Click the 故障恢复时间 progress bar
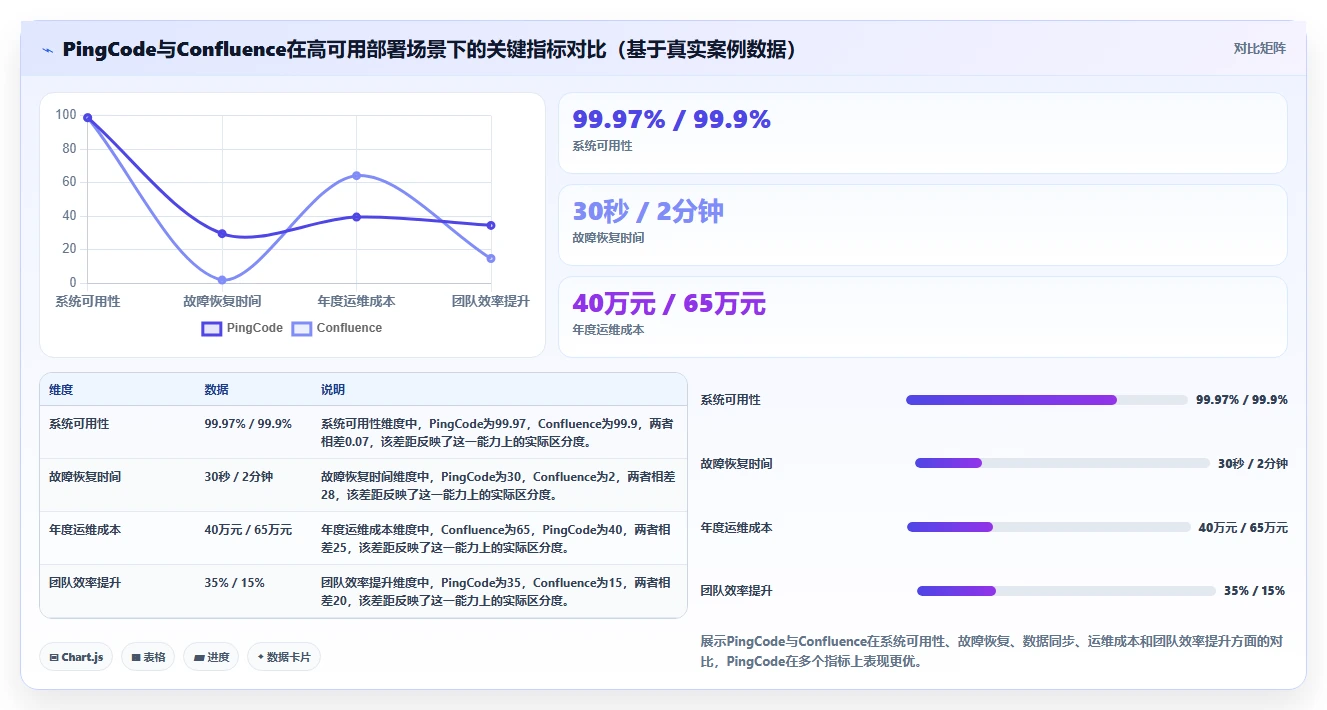 1062,463
